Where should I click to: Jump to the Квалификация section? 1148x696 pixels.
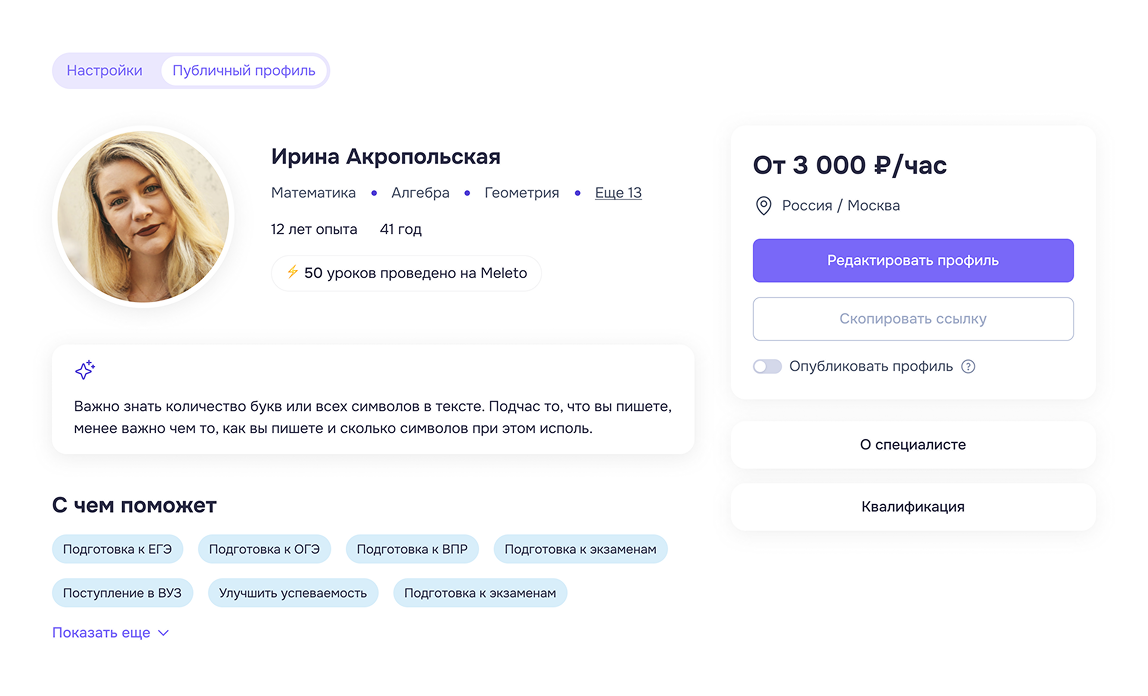click(x=913, y=507)
